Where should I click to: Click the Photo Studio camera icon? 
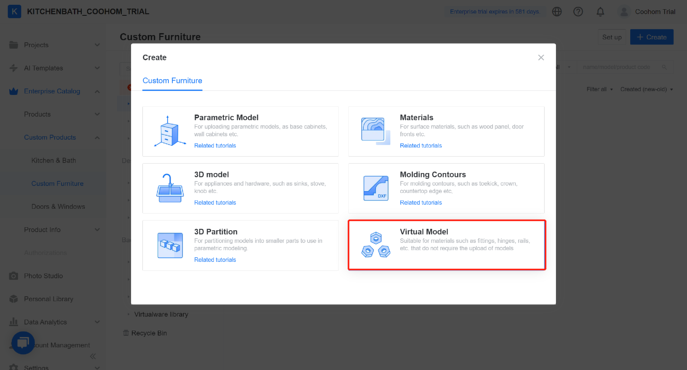click(14, 276)
